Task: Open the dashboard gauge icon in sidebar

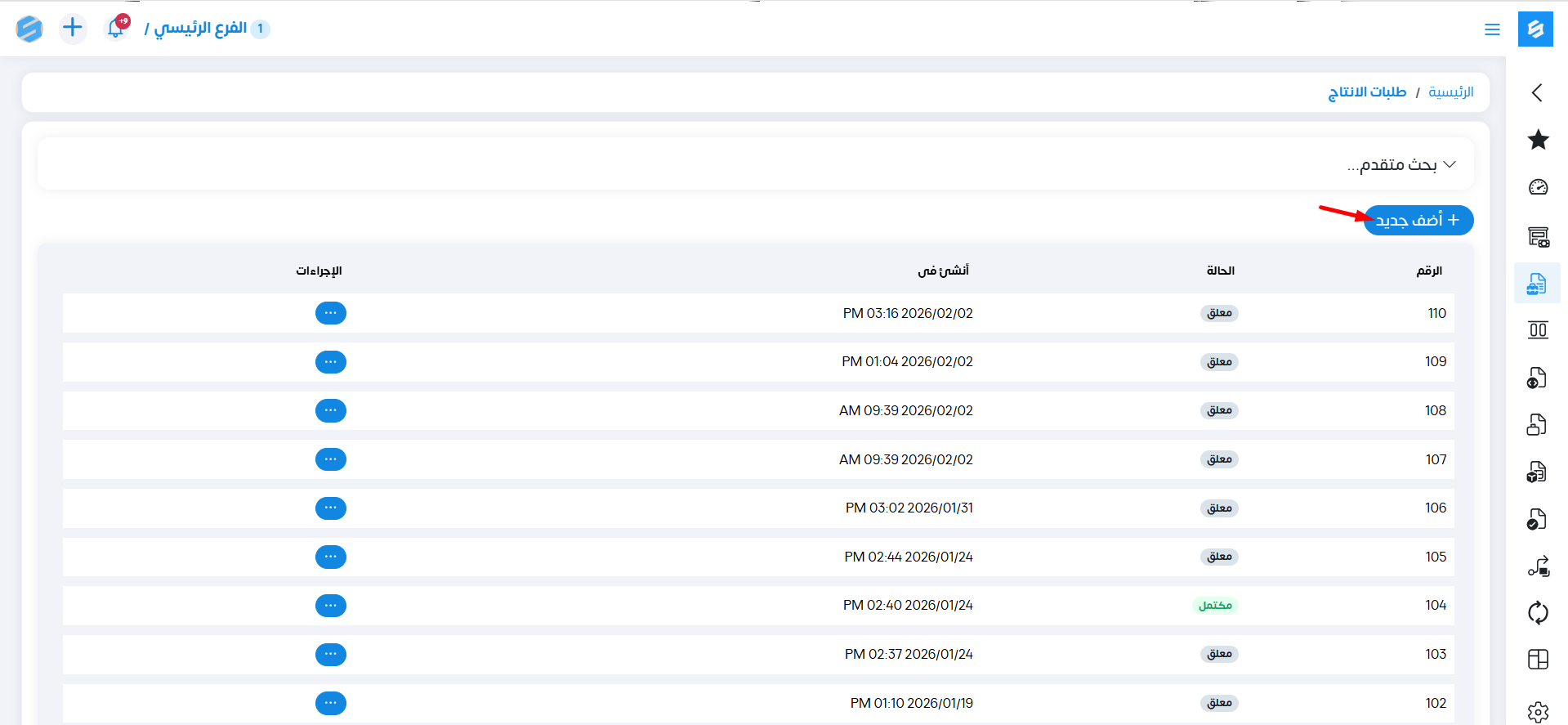Action: pos(1538,187)
